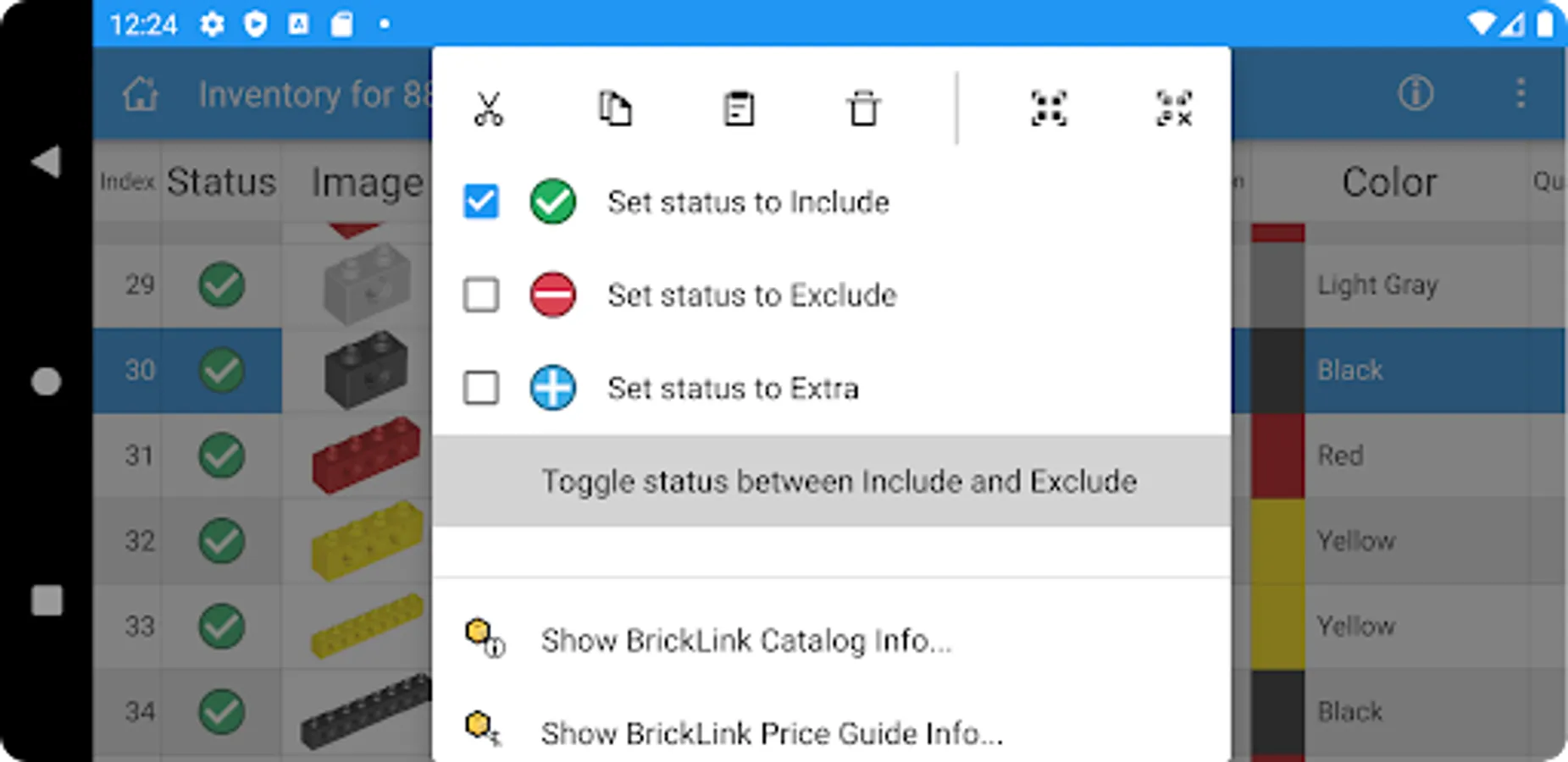This screenshot has height=762, width=1568.
Task: Click the Delete trash icon
Action: point(863,109)
